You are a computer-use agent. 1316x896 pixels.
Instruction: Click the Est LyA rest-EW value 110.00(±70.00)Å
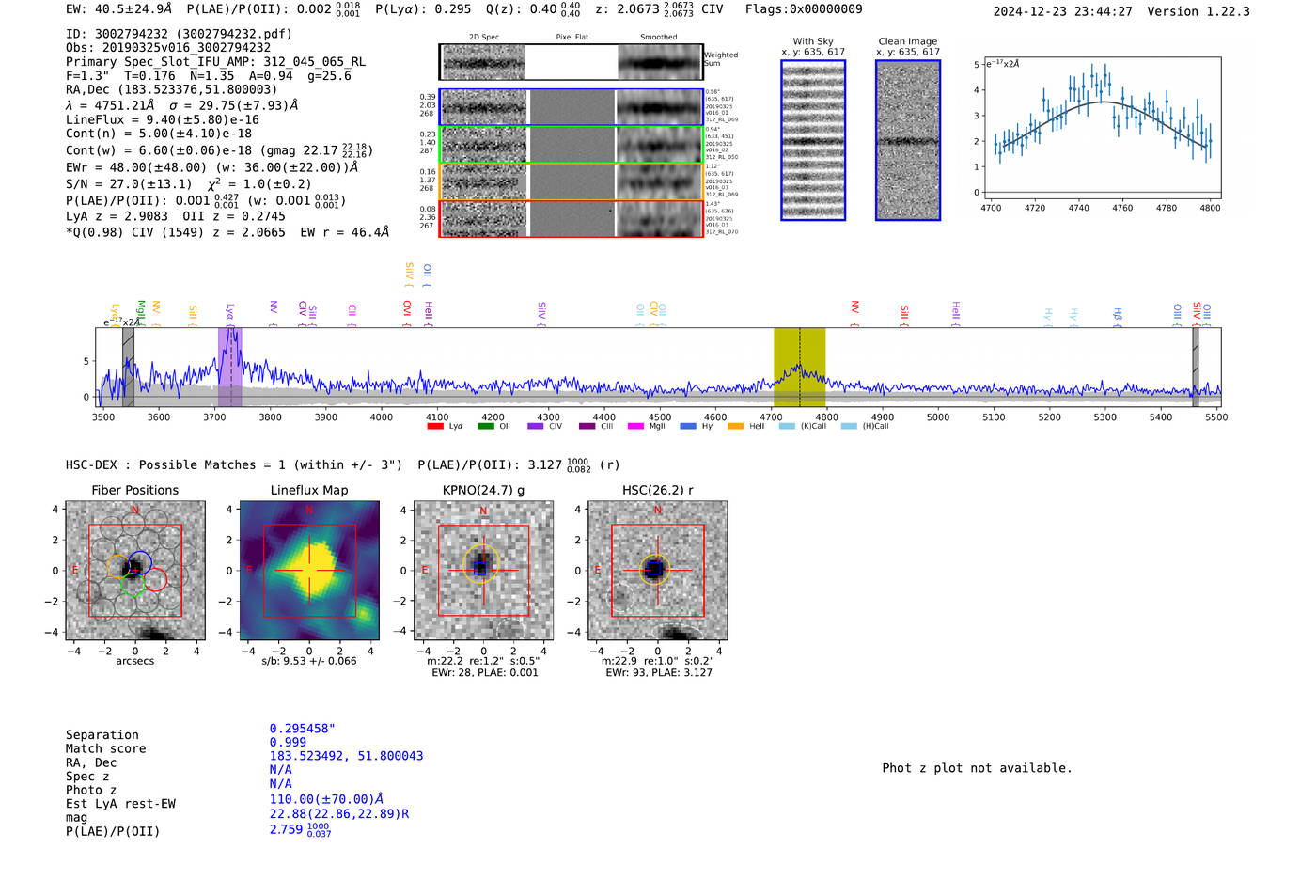click(x=326, y=799)
